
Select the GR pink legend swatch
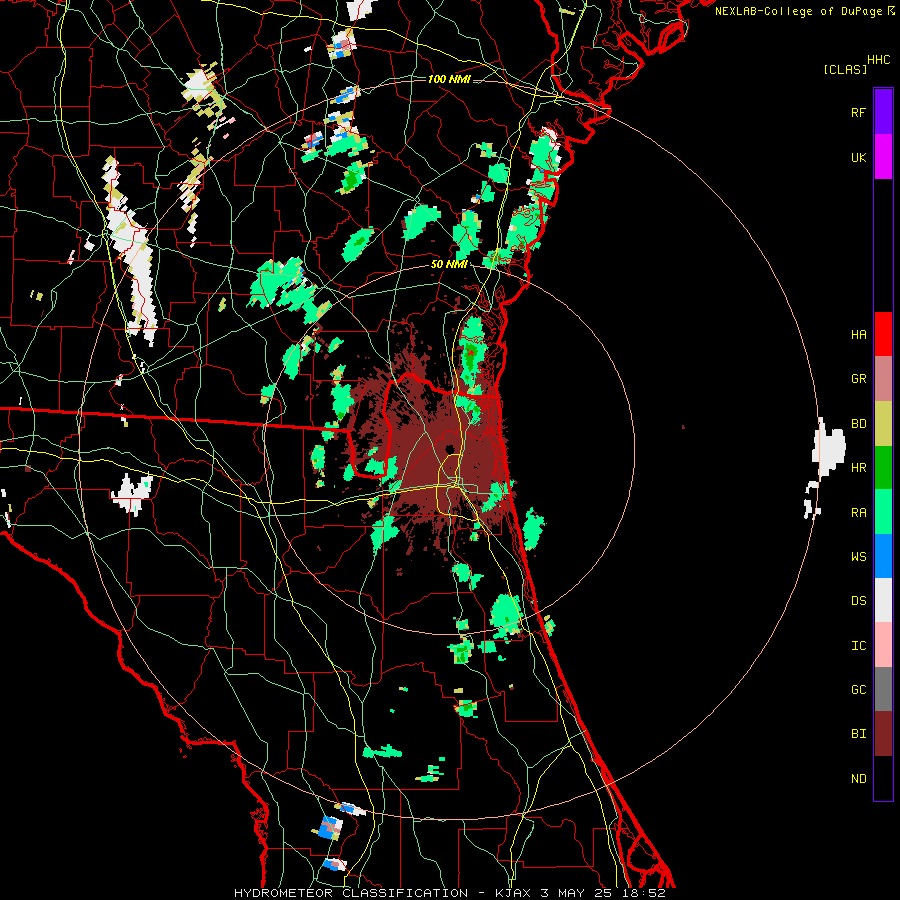tap(883, 379)
